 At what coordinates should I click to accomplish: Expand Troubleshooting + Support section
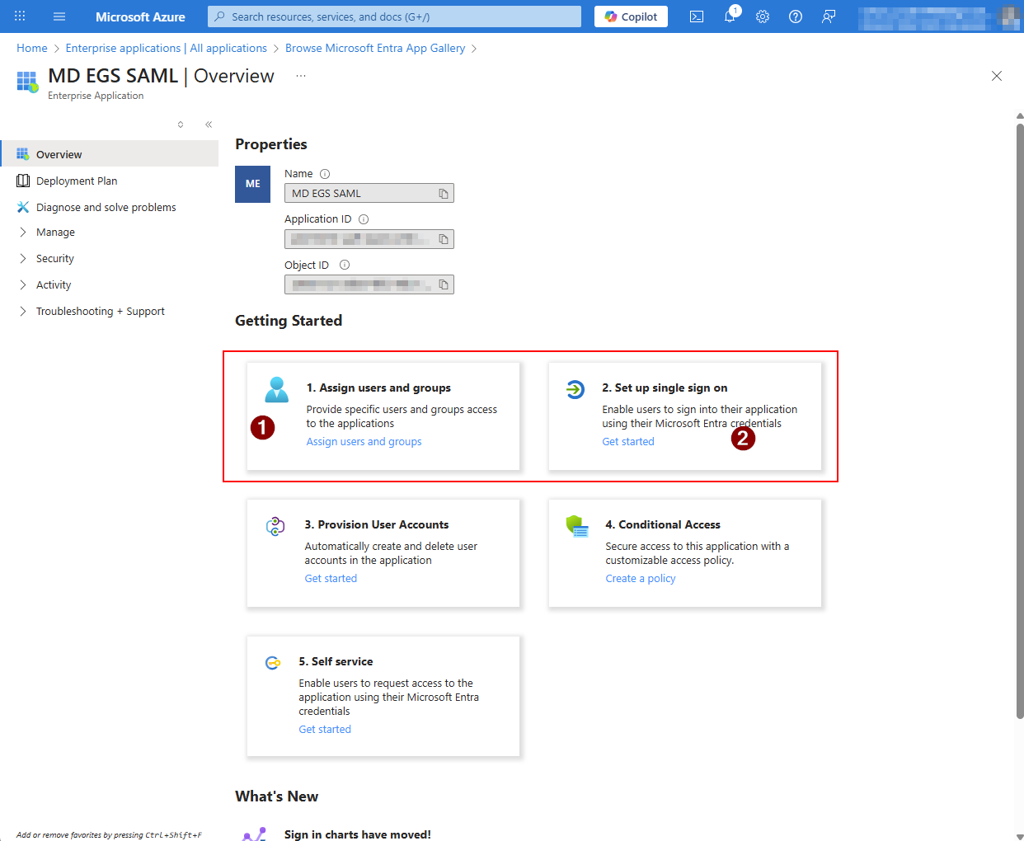tap(100, 311)
